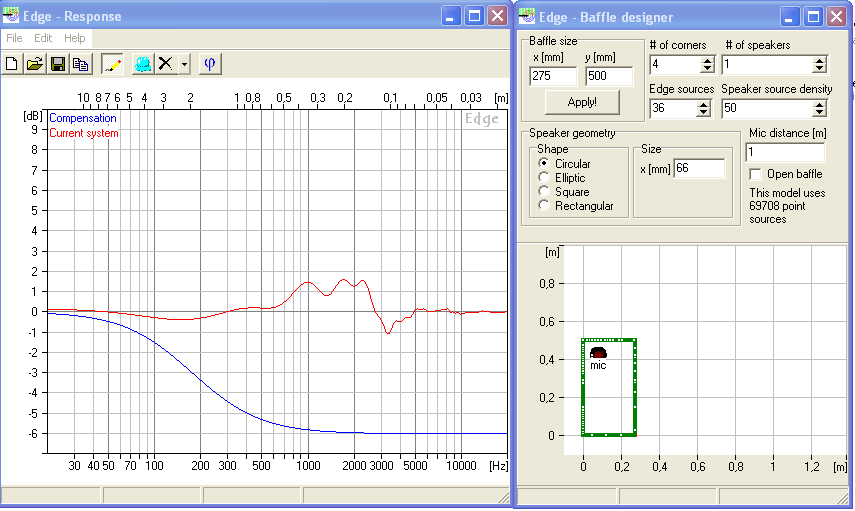
Task: Click the baffle y [mm] field showing 500
Action: (609, 76)
